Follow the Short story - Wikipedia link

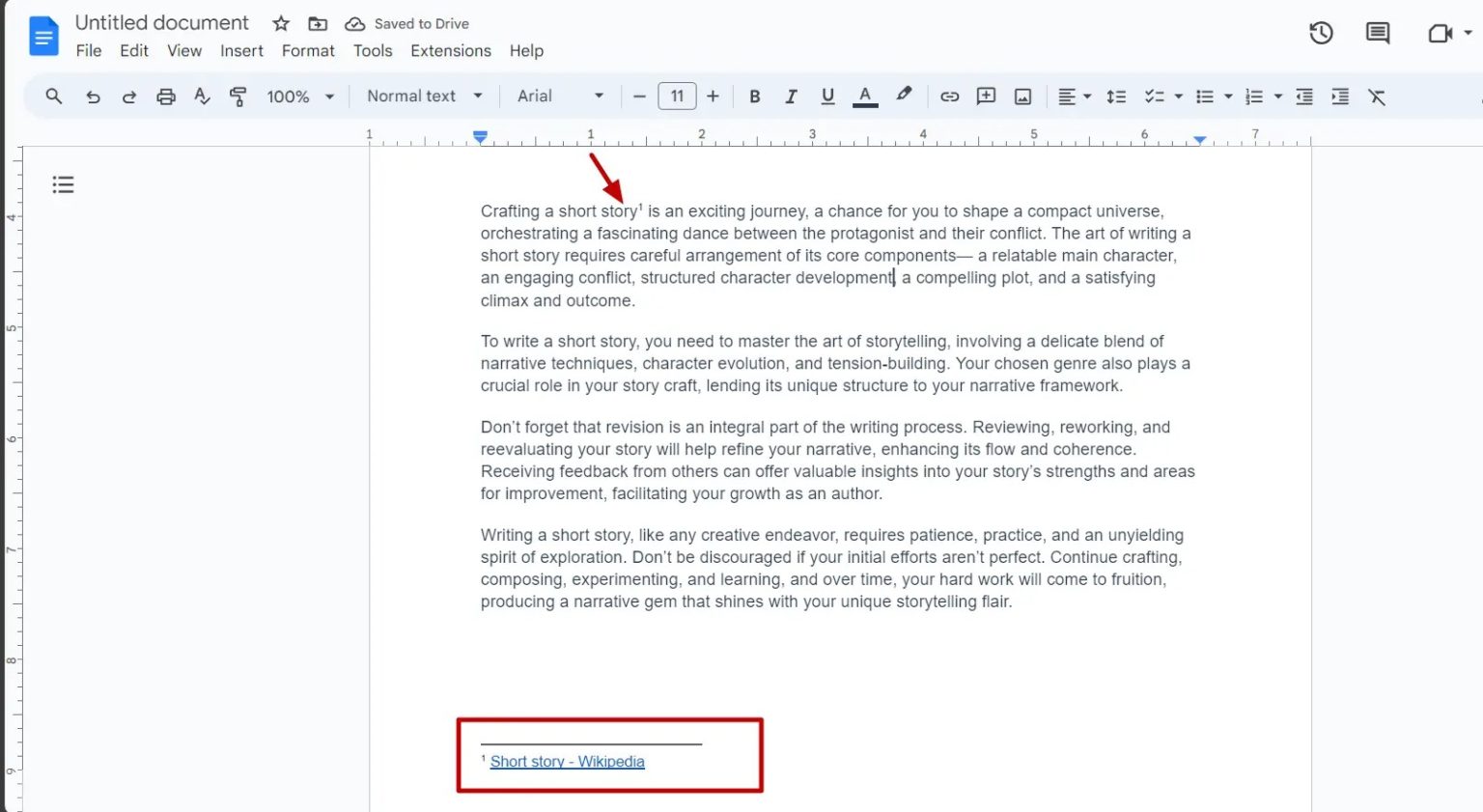tap(567, 762)
